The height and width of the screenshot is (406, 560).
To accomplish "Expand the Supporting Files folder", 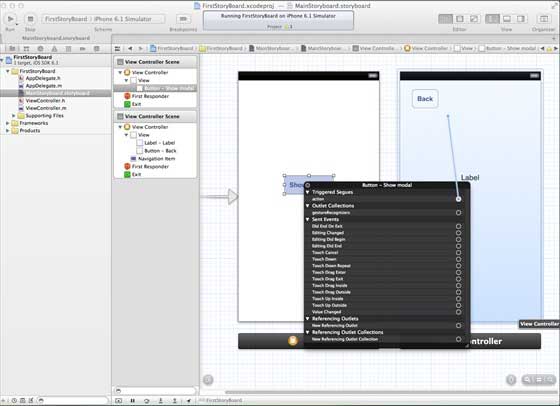I will [x=14, y=116].
